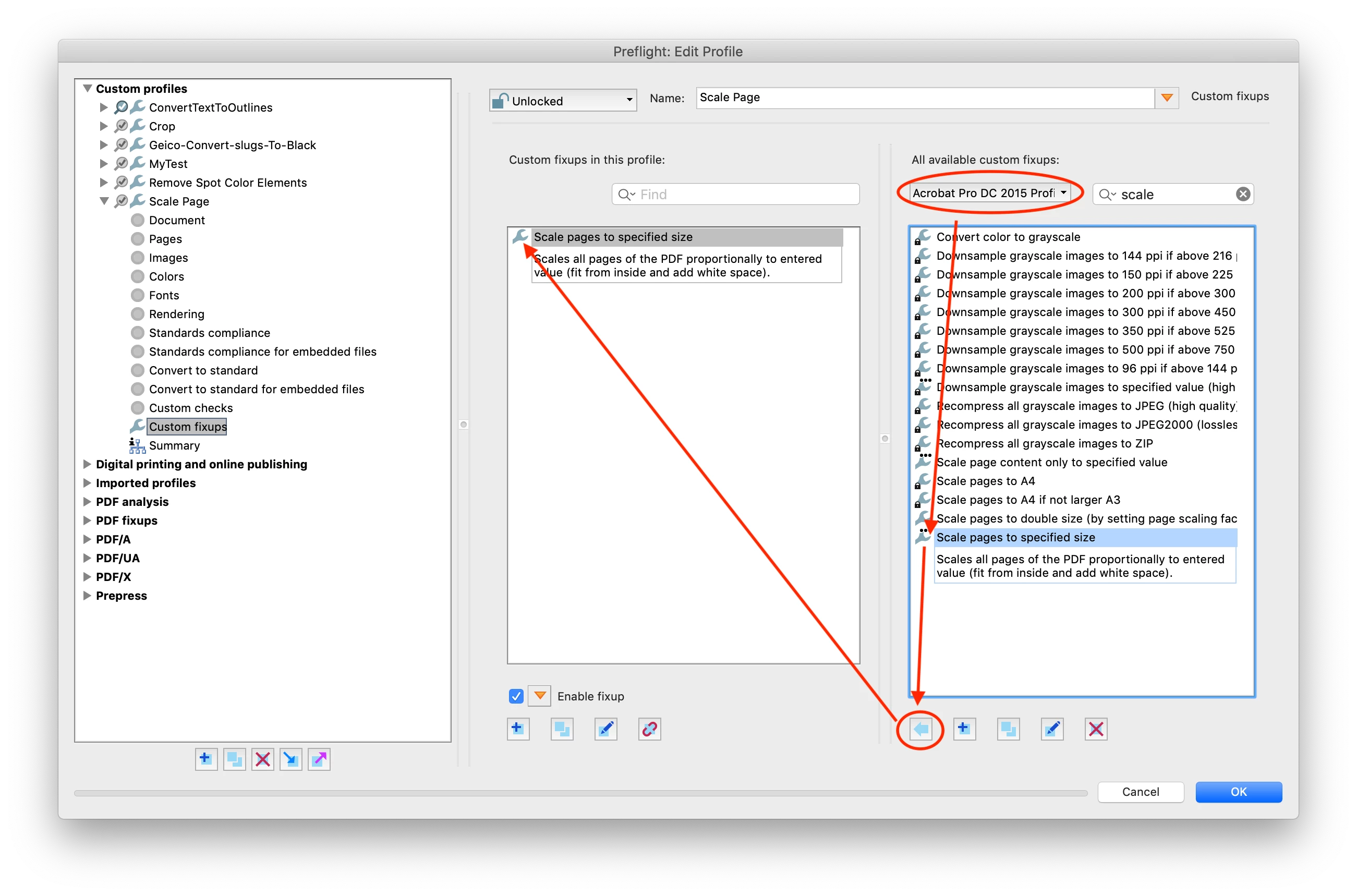Open the Unlocked lock-state dropdown
The height and width of the screenshot is (896, 1357).
[563, 101]
